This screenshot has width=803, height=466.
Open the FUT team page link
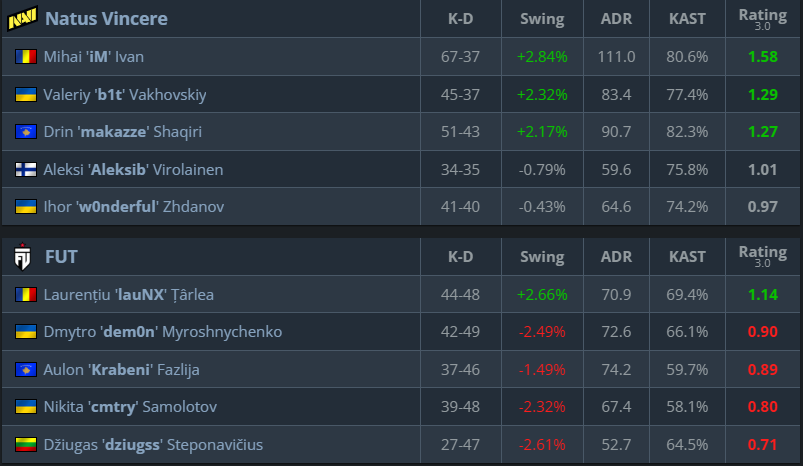(61, 258)
